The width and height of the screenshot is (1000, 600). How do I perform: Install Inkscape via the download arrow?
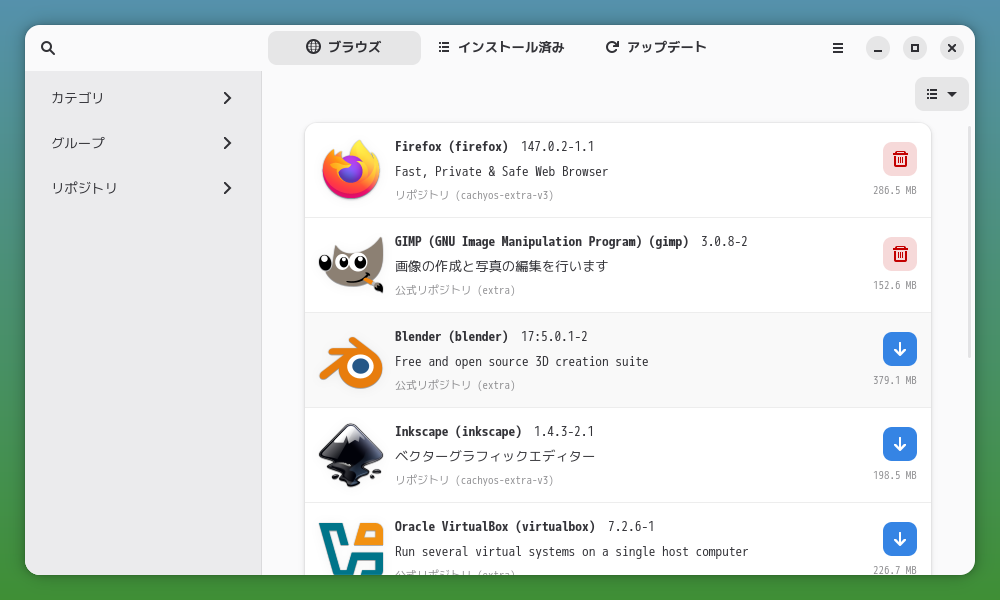click(x=900, y=444)
